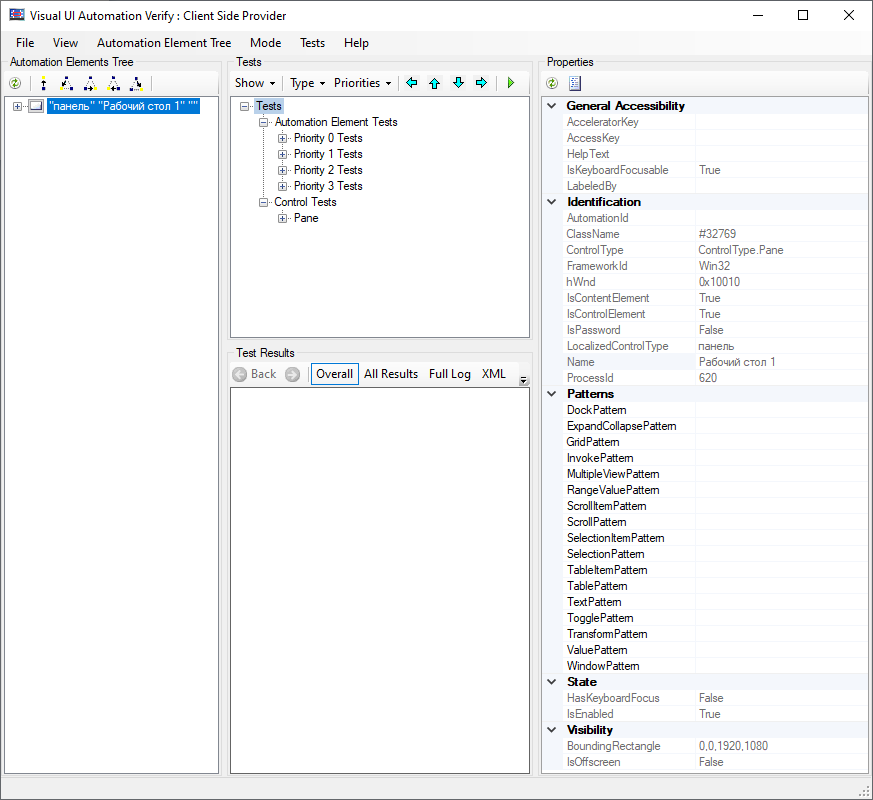
Task: Collapse the General Accessibility property section
Action: 551,106
